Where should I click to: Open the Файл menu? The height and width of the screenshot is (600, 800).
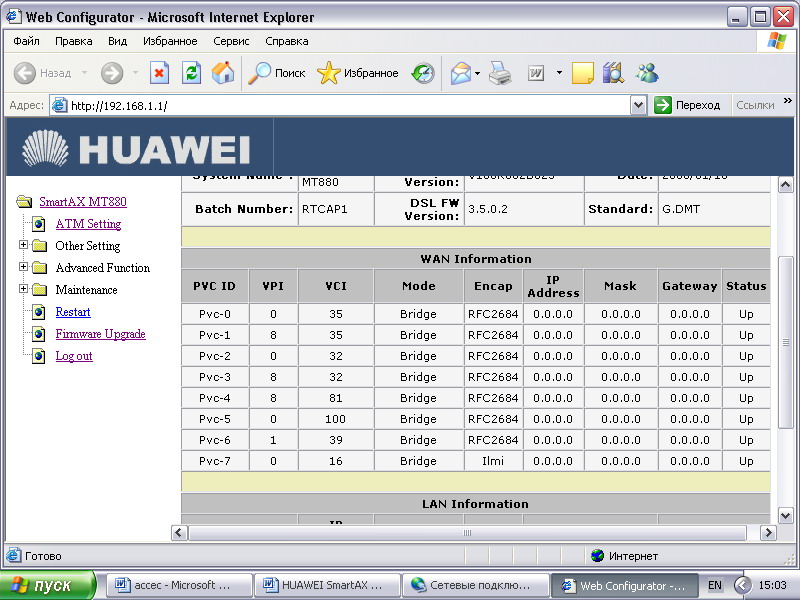pos(27,41)
